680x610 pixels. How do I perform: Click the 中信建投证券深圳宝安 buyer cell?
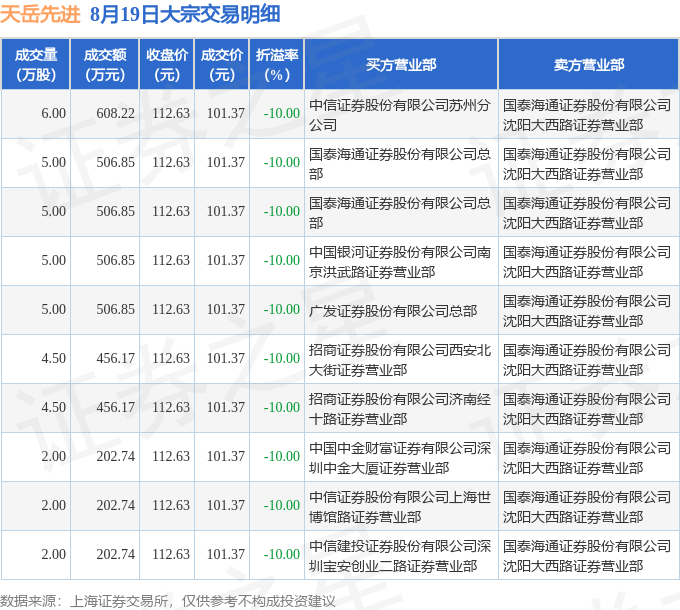[400, 556]
